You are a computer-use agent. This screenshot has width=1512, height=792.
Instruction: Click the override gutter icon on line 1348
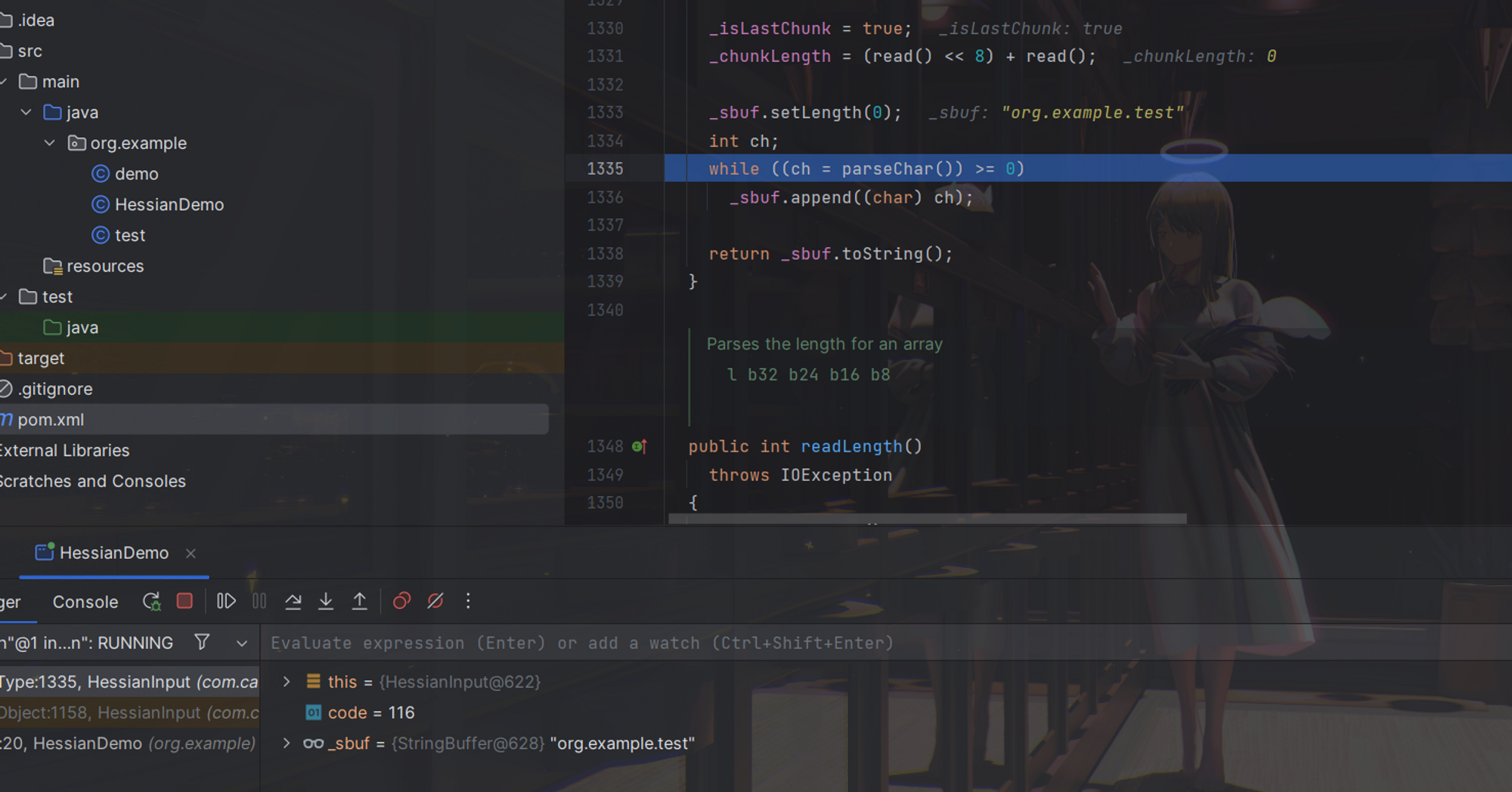tap(640, 446)
